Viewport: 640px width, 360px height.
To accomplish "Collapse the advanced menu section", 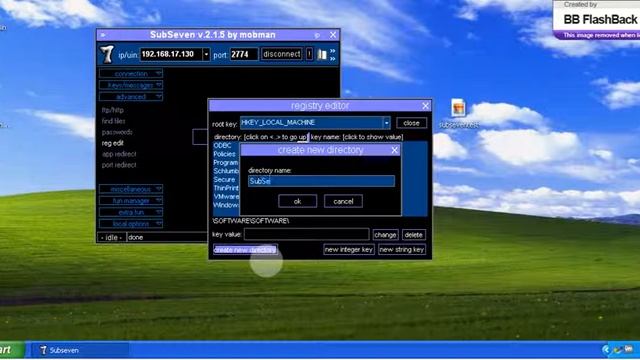I will pos(131,97).
